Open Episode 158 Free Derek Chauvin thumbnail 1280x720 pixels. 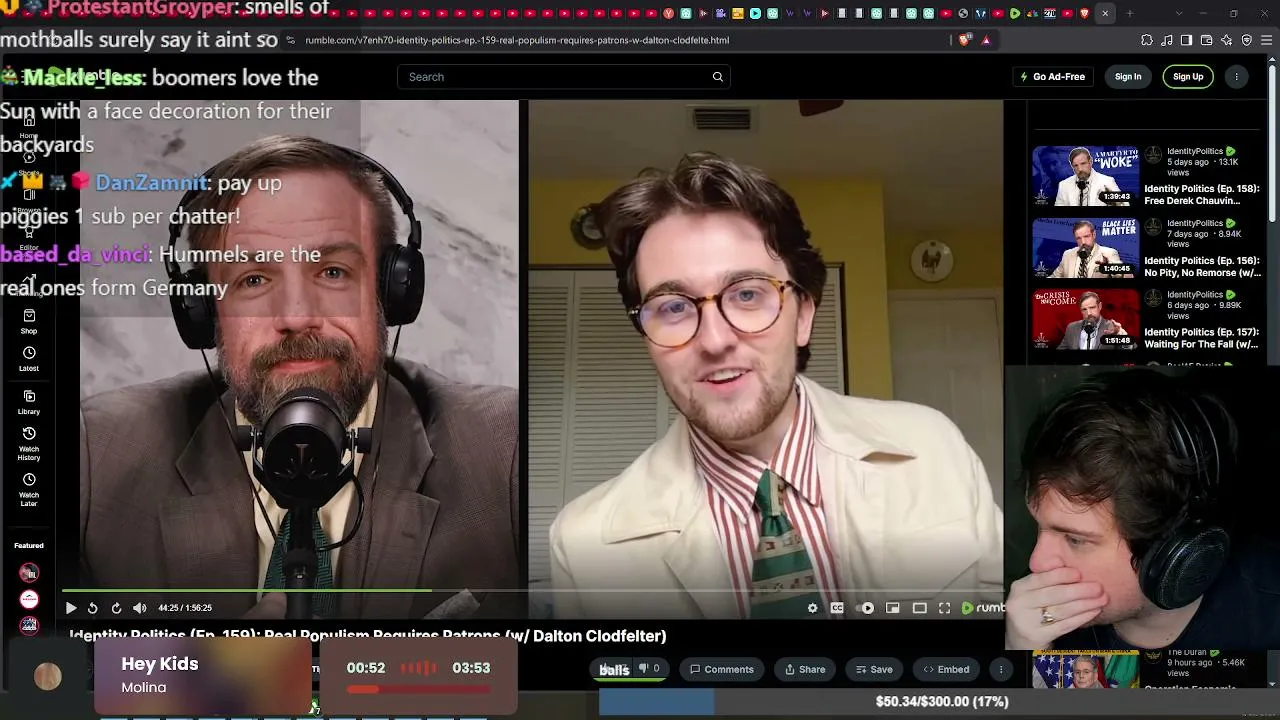coord(1086,176)
